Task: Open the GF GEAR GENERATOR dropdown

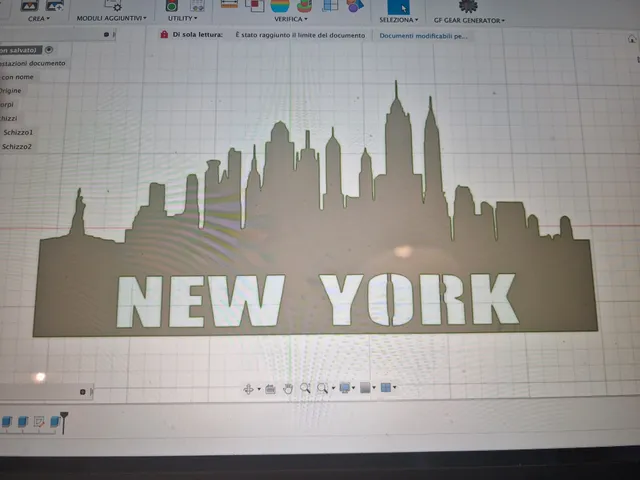Action: pyautogui.click(x=469, y=20)
